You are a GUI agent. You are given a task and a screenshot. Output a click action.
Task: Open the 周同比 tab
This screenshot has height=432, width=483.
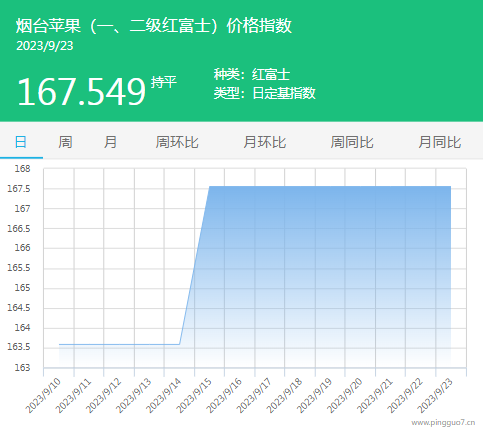tap(352, 142)
